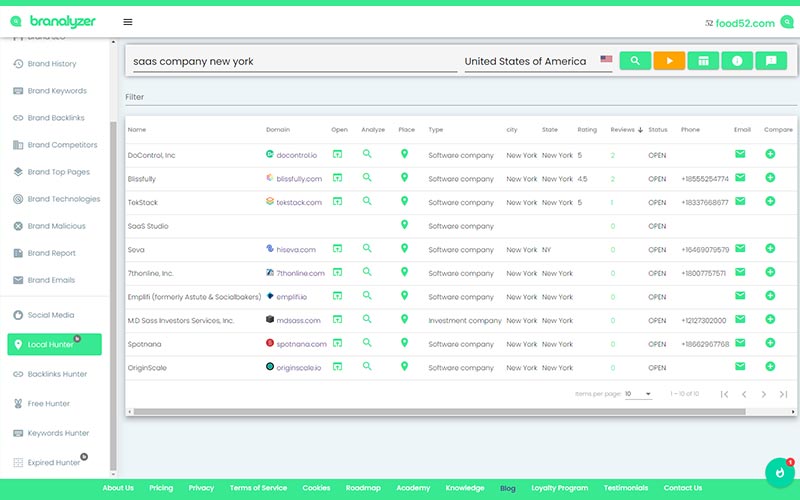Click the spotnana.com domain link

[x=301, y=344]
